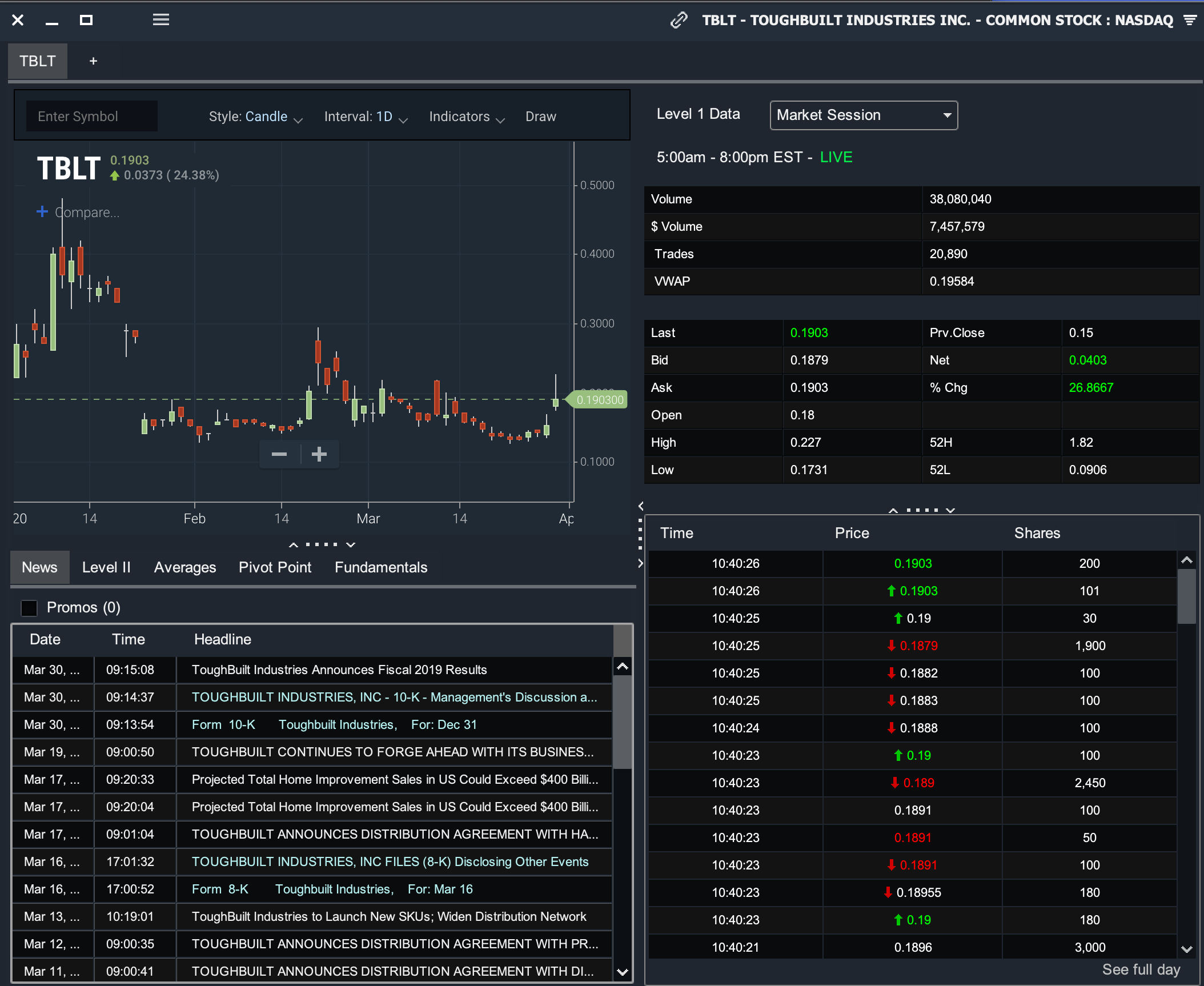1204x986 pixels.
Task: Click right arrow on vertical panel splitter
Action: pos(641,564)
